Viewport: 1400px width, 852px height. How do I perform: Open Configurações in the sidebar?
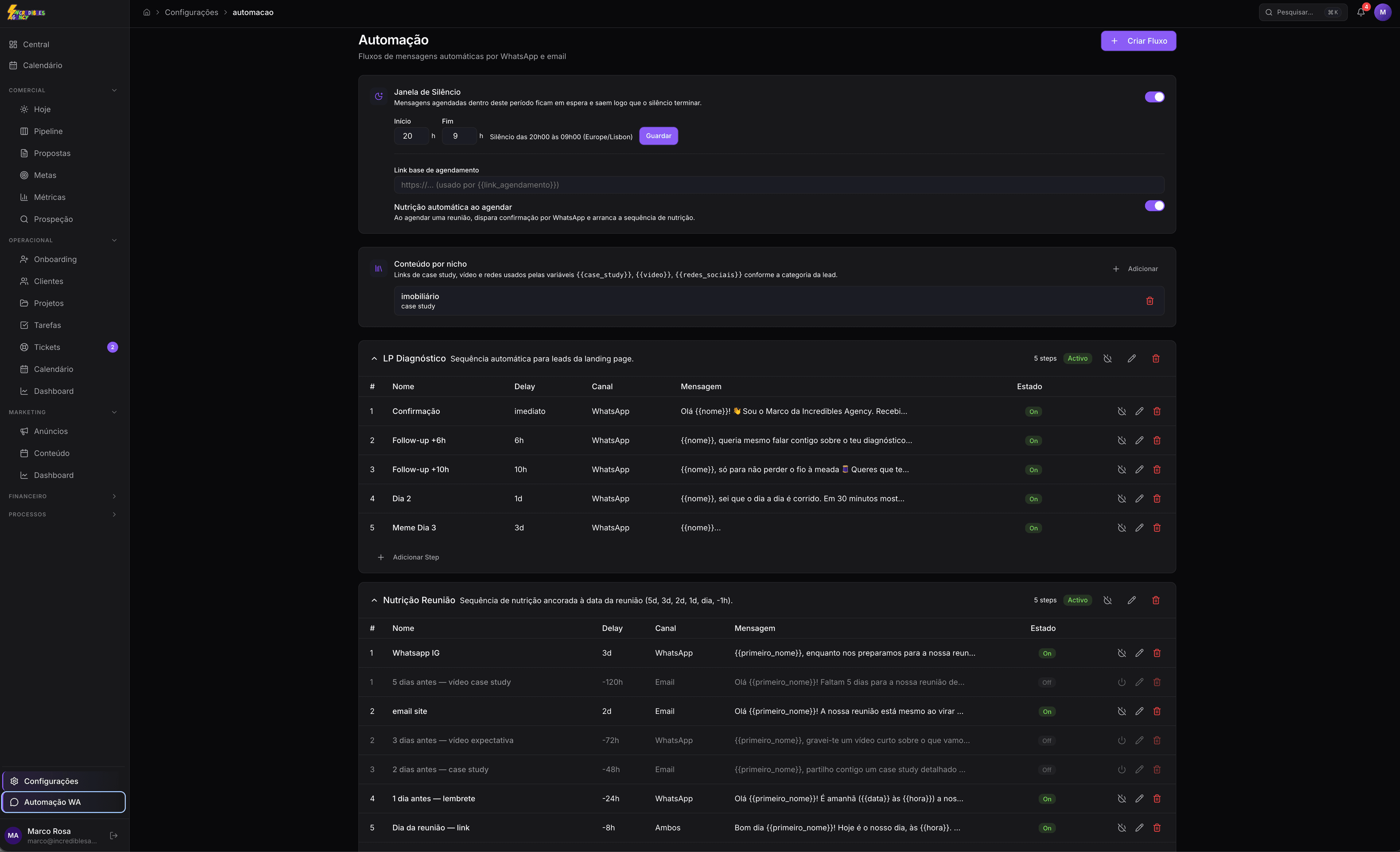point(64,781)
